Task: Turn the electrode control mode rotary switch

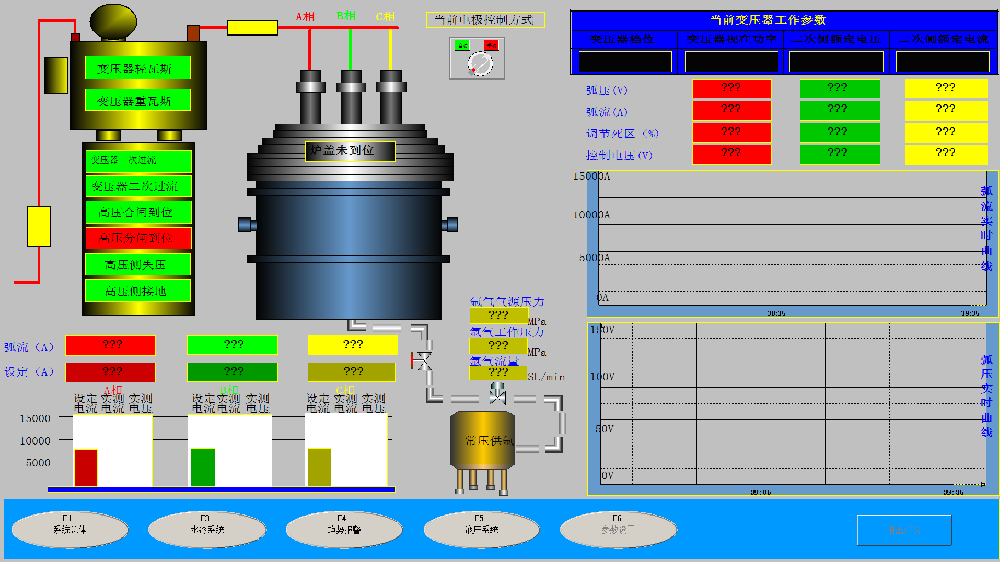Action: (480, 64)
